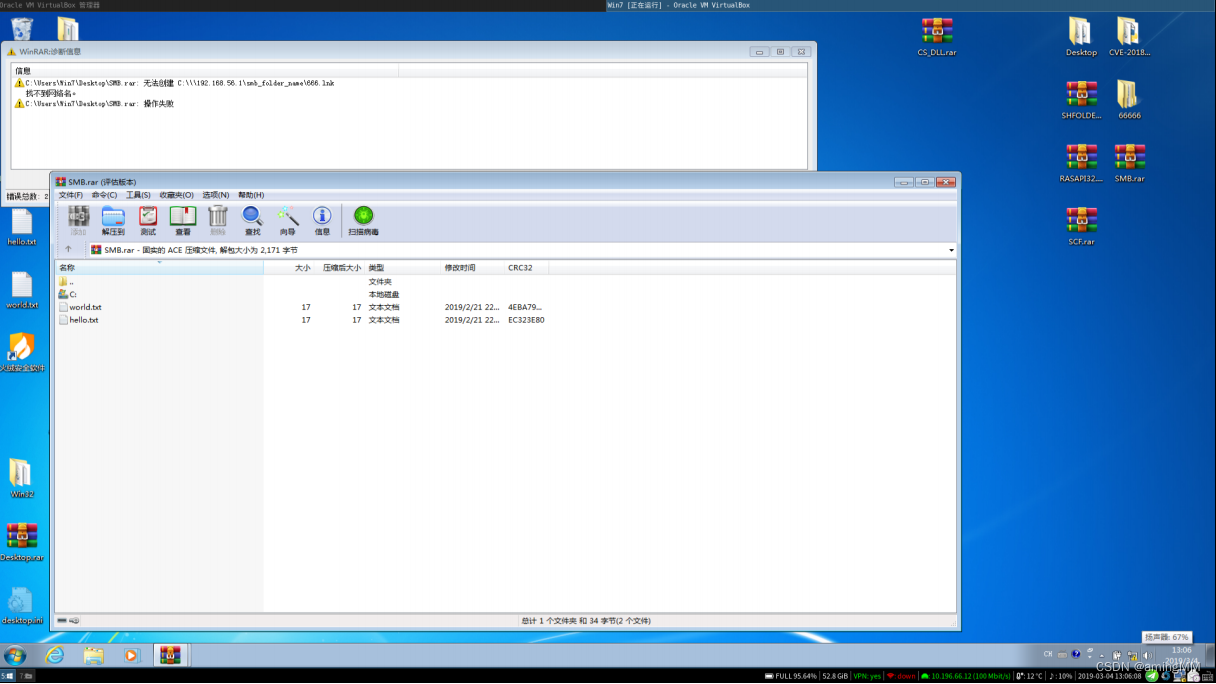This screenshot has height=684, width=1216.
Task: Select desktop.ini desktop icon
Action: coord(21,604)
